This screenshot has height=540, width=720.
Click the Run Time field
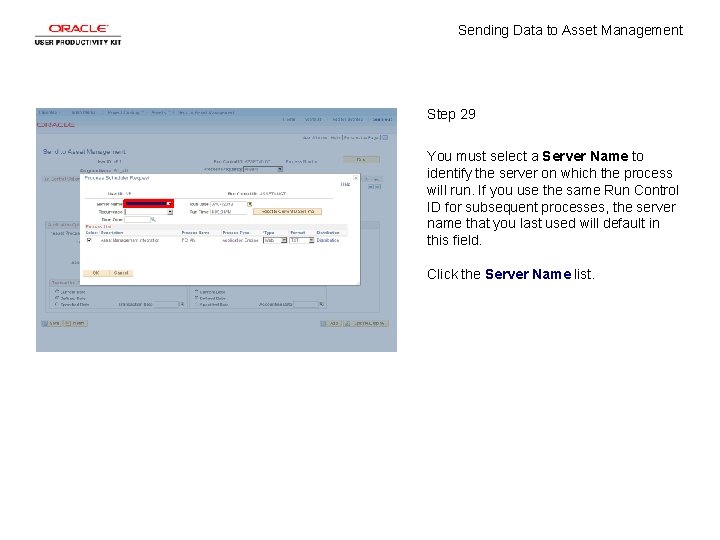228,212
